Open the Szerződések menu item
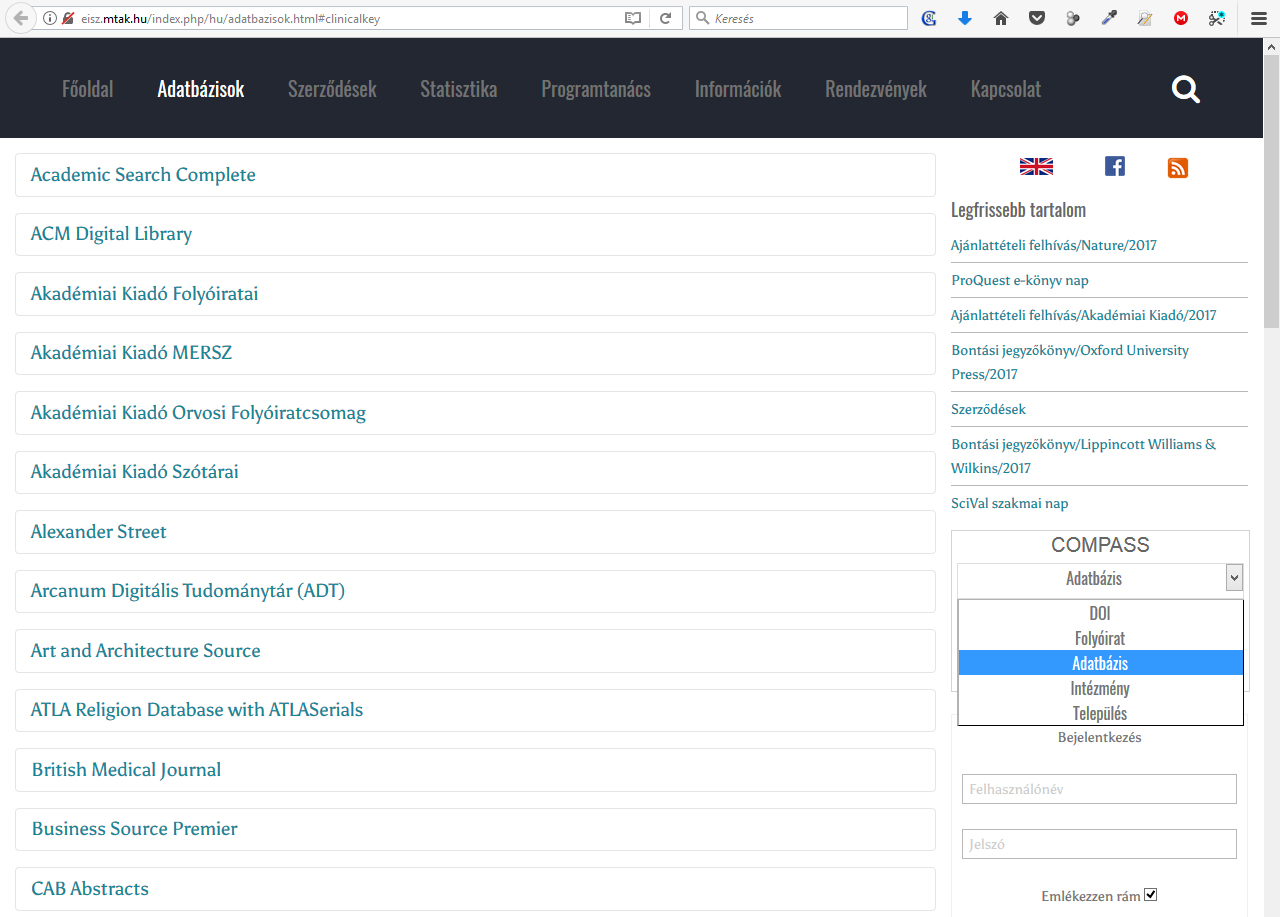 pos(332,89)
